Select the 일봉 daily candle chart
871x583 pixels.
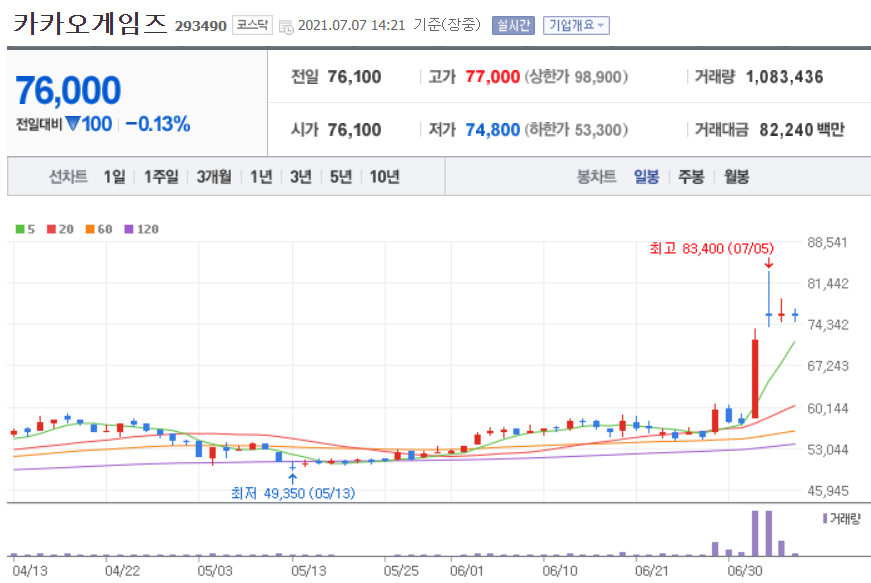pos(647,177)
